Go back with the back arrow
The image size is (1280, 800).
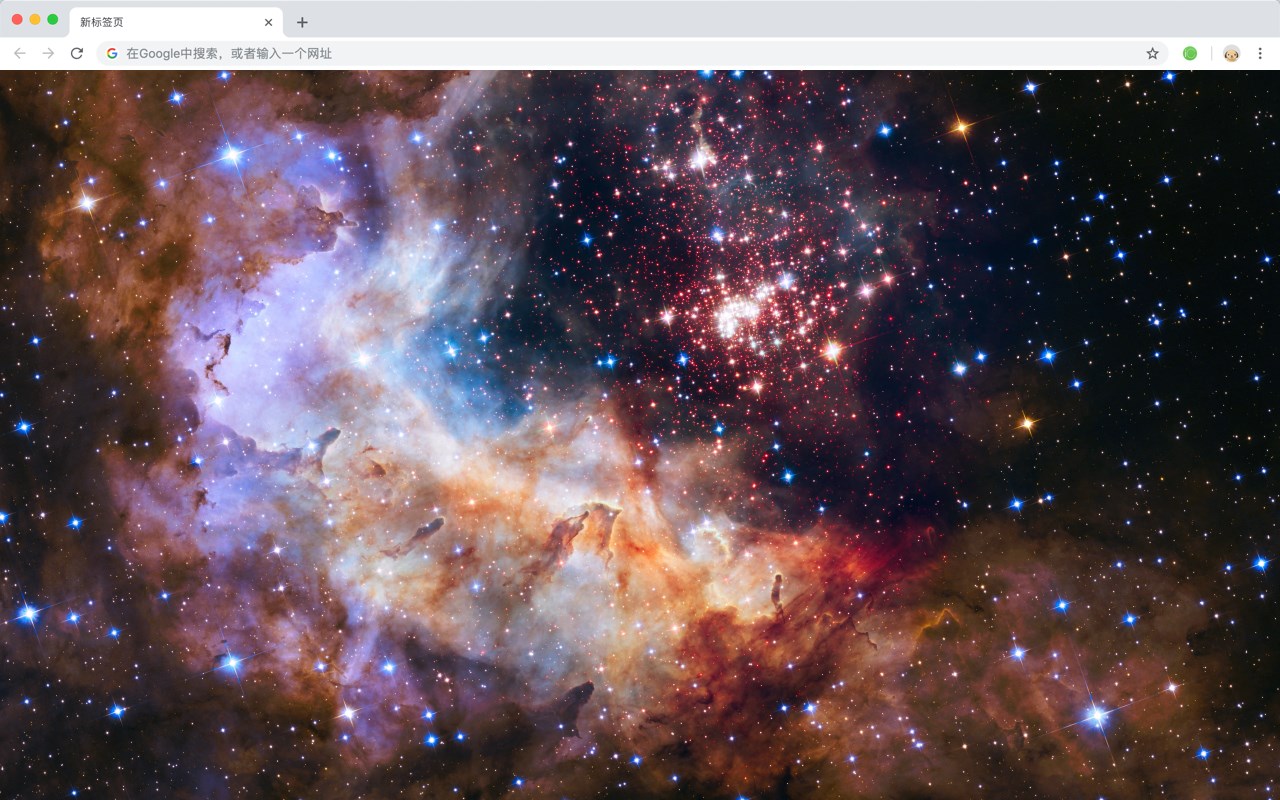(20, 53)
